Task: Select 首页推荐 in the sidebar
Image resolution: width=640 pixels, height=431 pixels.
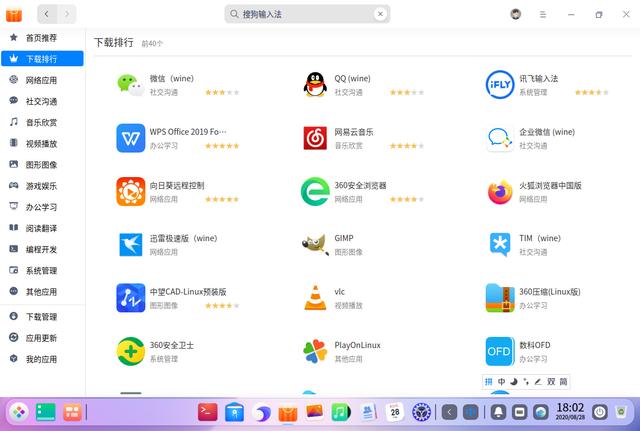Action: 42,38
